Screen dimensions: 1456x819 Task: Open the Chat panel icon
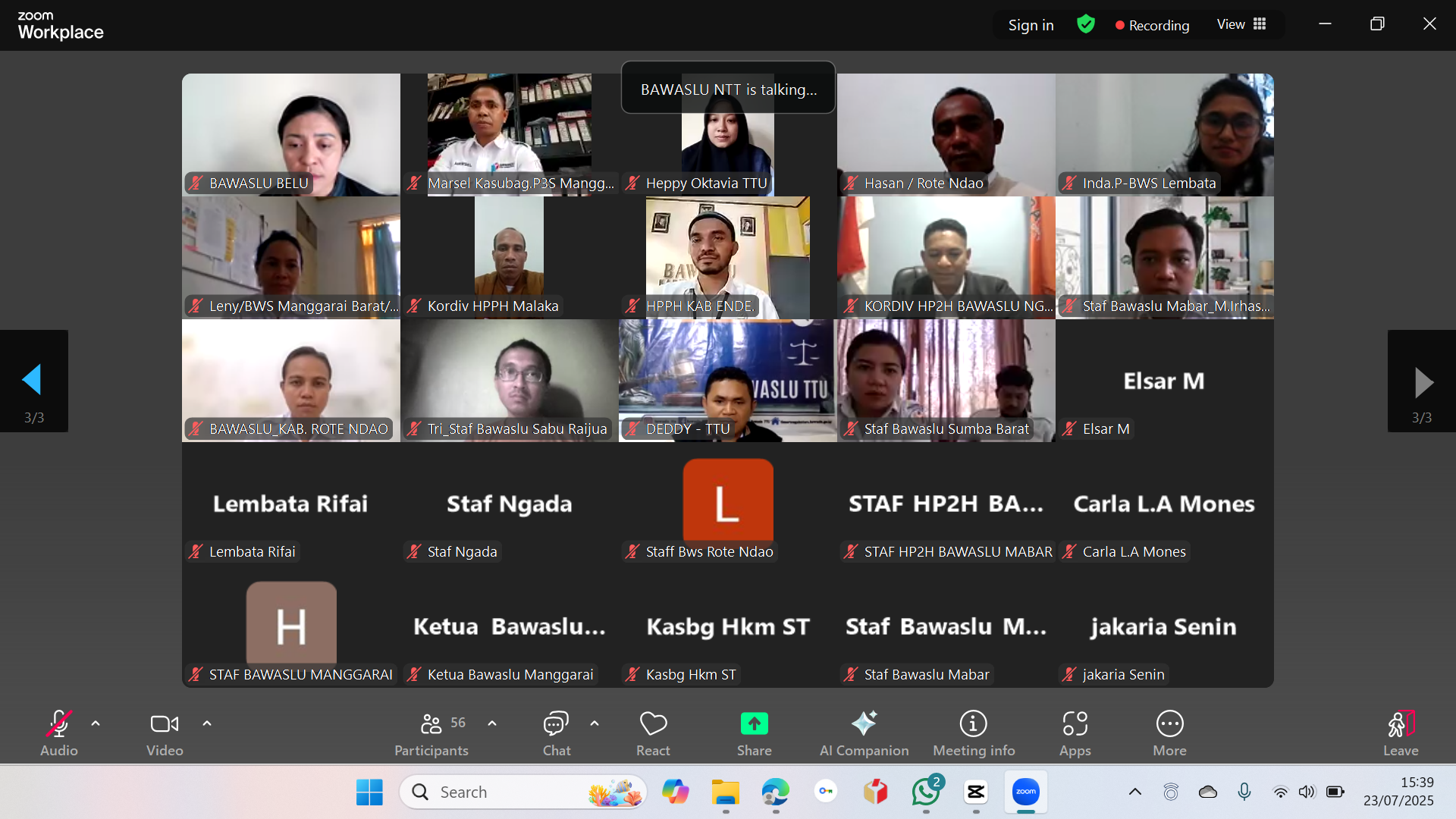pyautogui.click(x=556, y=724)
